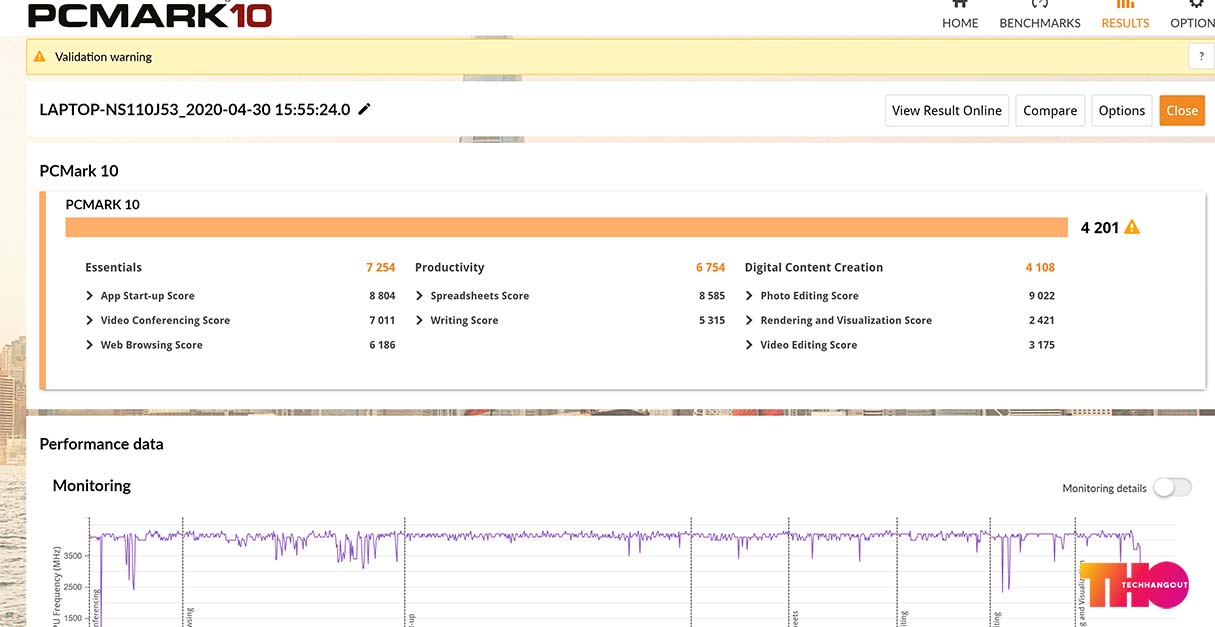
Task: Click the Performance data heading
Action: click(101, 444)
